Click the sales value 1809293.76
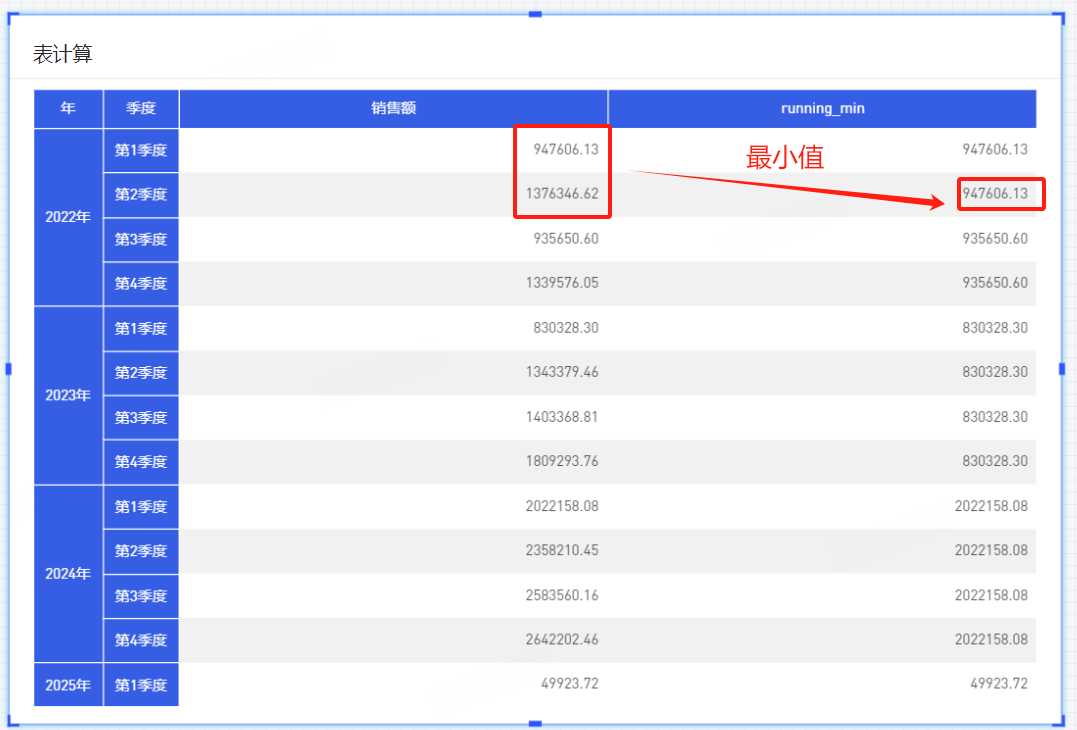This screenshot has width=1077, height=730. [x=562, y=461]
